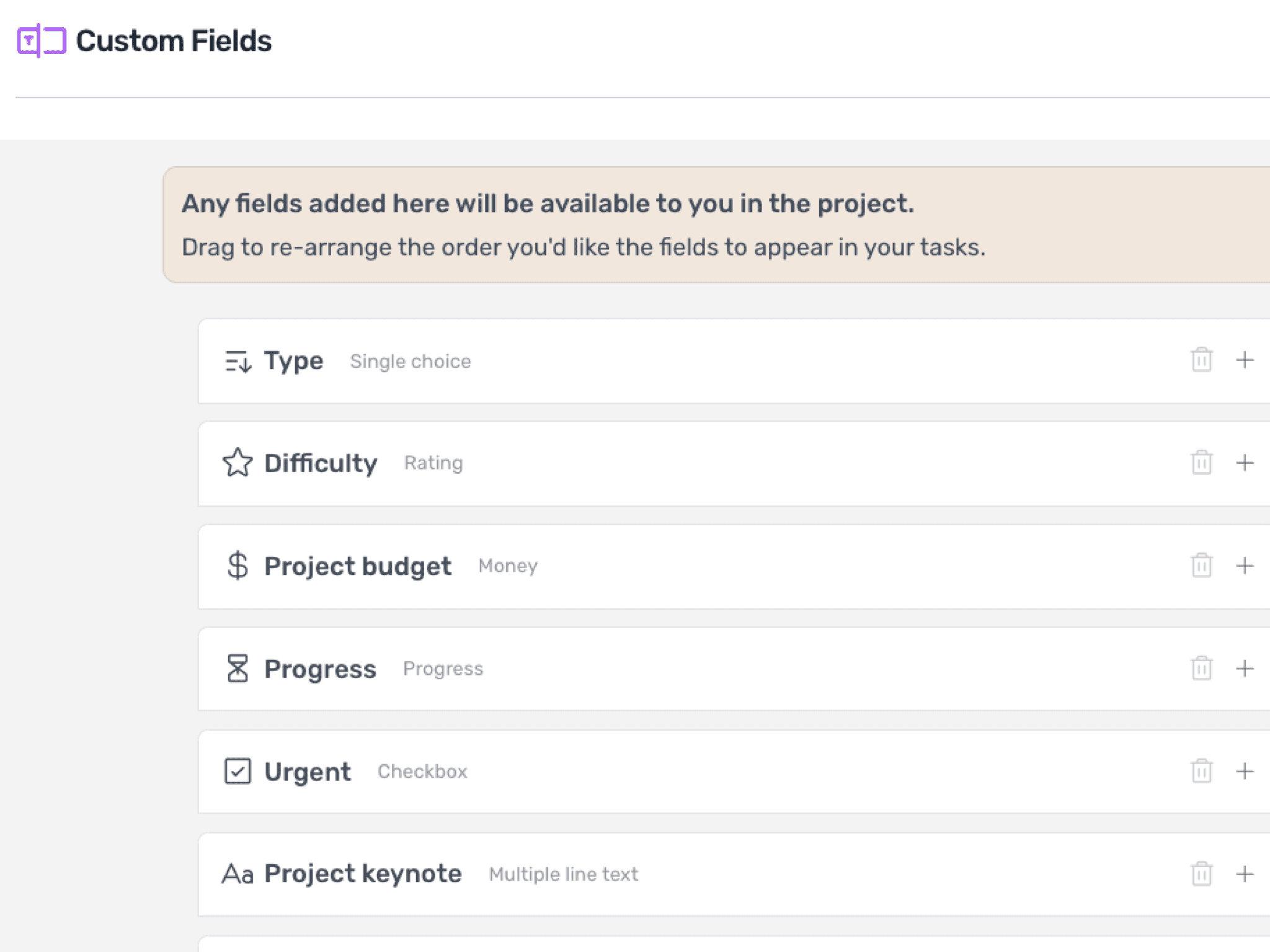
Task: Click the plus button on the Progress row
Action: click(x=1245, y=669)
